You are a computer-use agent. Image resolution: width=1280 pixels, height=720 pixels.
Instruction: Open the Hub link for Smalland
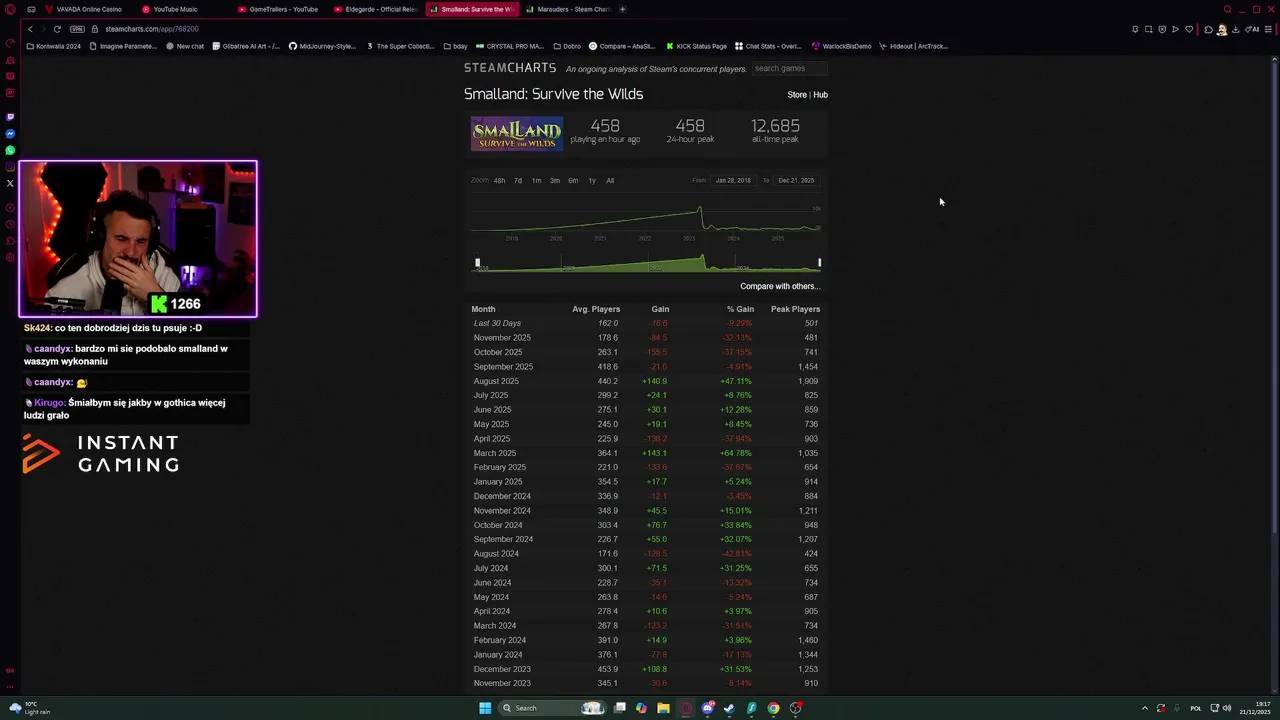coord(820,95)
